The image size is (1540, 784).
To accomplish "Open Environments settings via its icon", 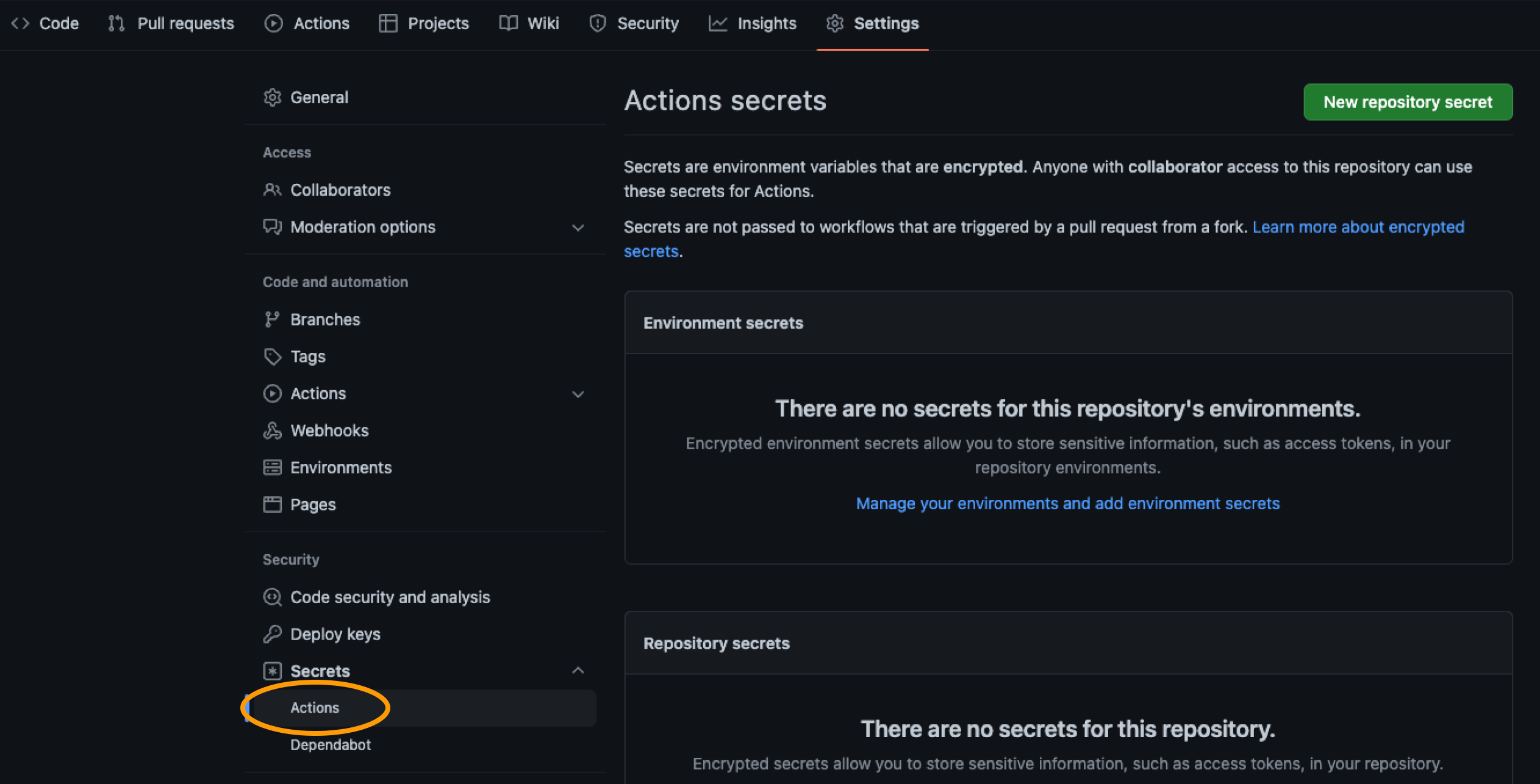I will click(273, 467).
